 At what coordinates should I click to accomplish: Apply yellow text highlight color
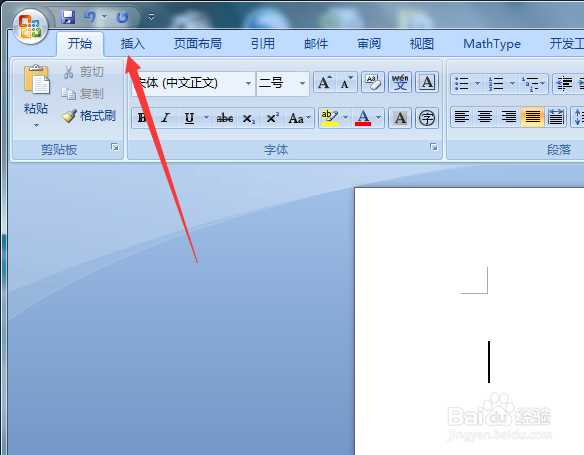coord(330,118)
